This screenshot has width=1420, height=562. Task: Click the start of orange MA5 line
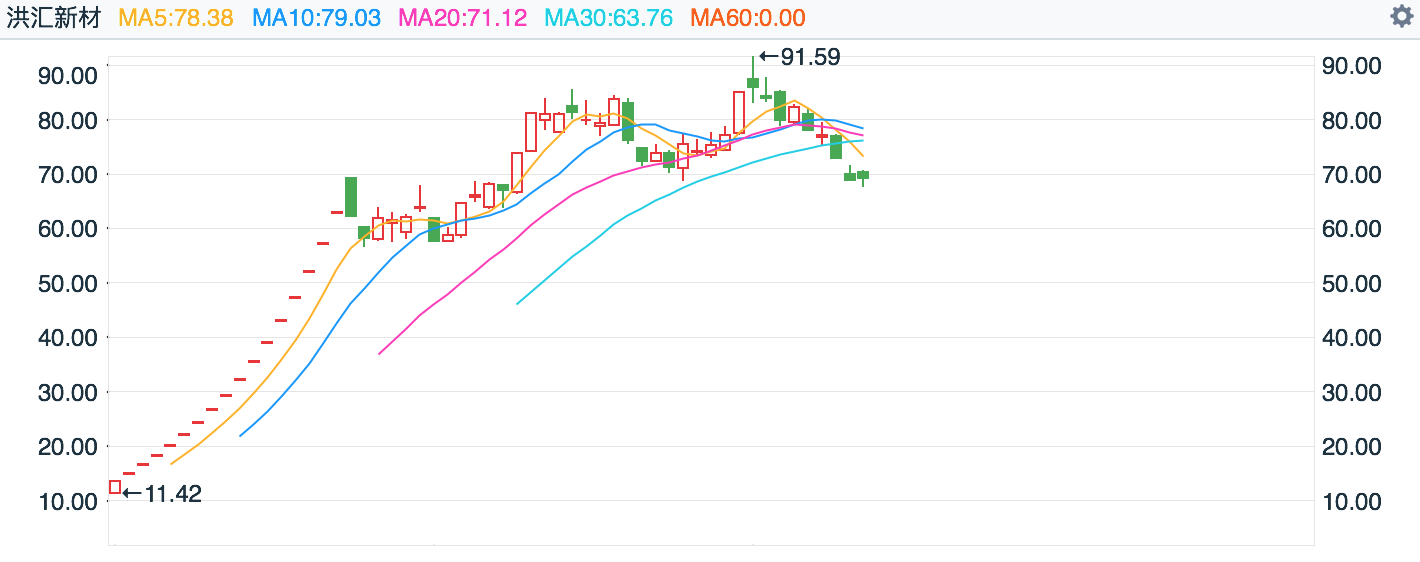click(172, 463)
